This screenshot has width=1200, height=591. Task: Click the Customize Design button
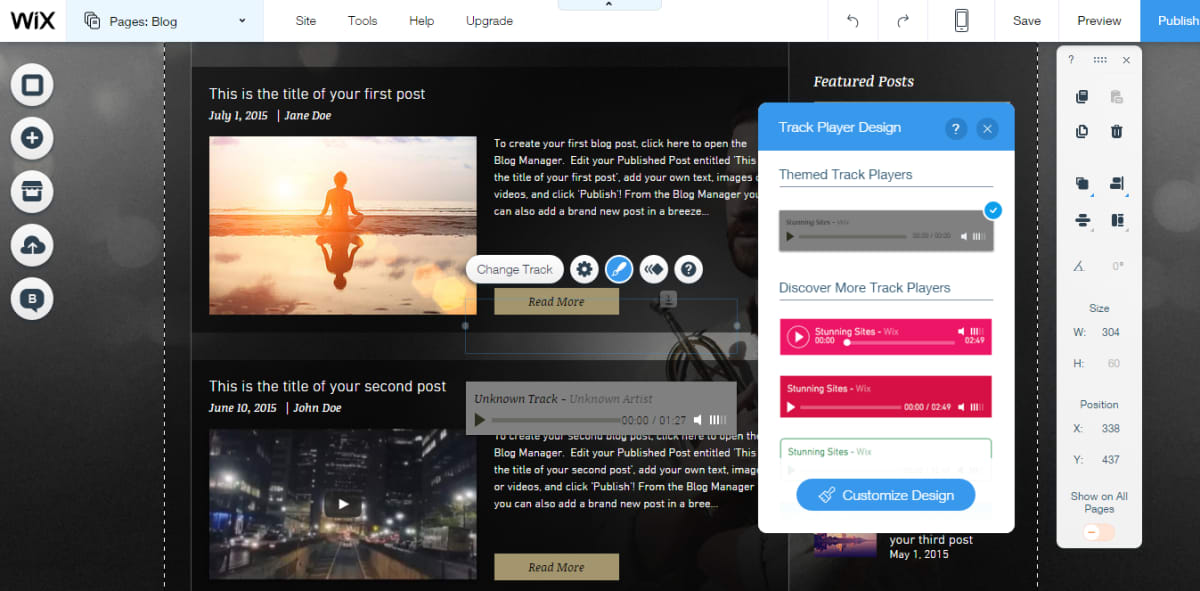click(x=886, y=495)
